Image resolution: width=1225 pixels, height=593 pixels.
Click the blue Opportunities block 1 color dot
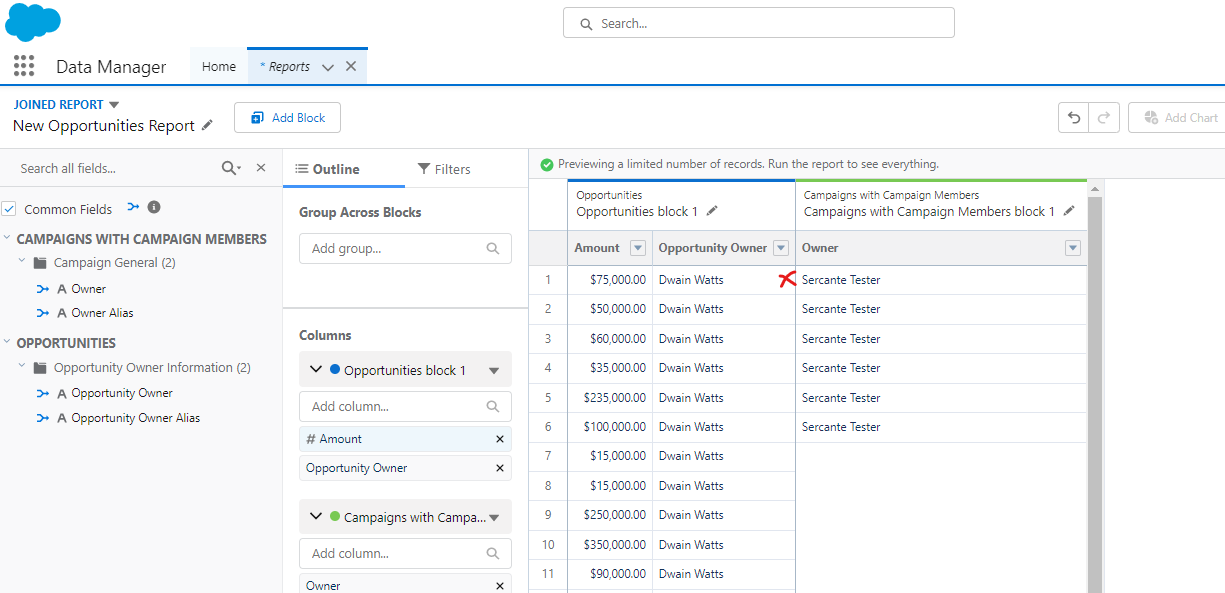click(x=335, y=370)
